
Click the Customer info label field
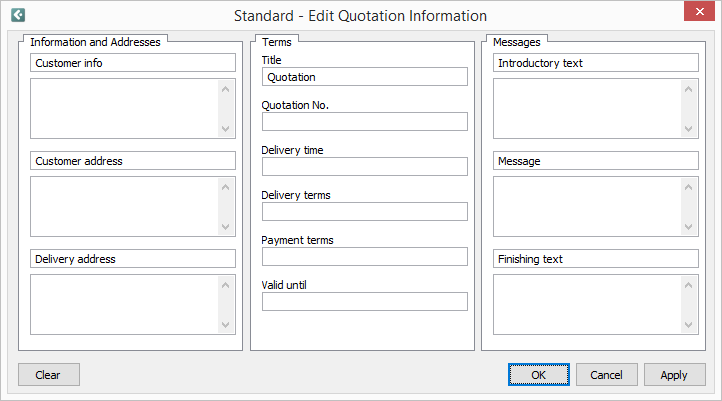[x=132, y=63]
